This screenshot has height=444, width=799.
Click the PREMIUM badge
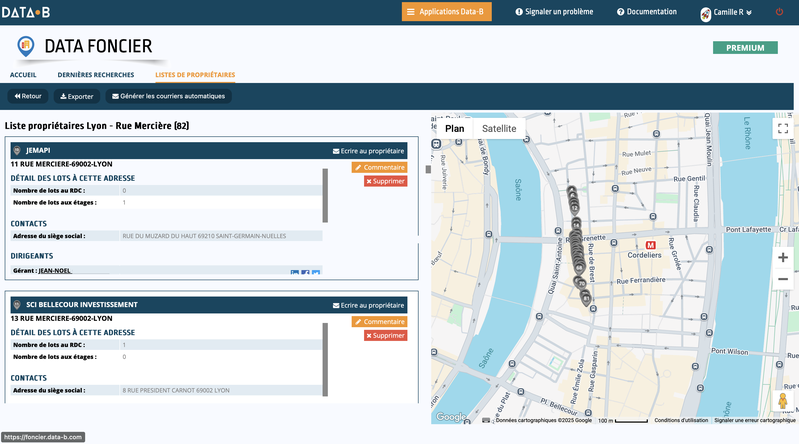pos(745,47)
